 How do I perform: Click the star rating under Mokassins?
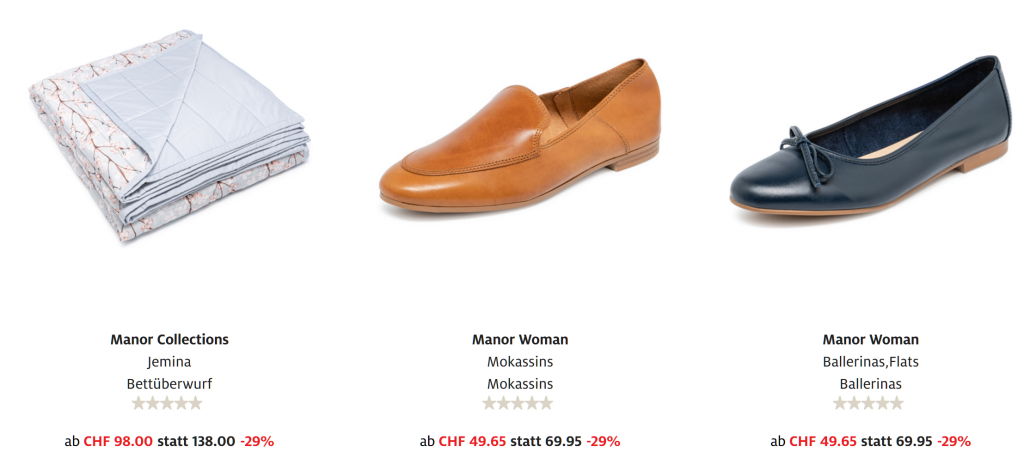(x=518, y=404)
